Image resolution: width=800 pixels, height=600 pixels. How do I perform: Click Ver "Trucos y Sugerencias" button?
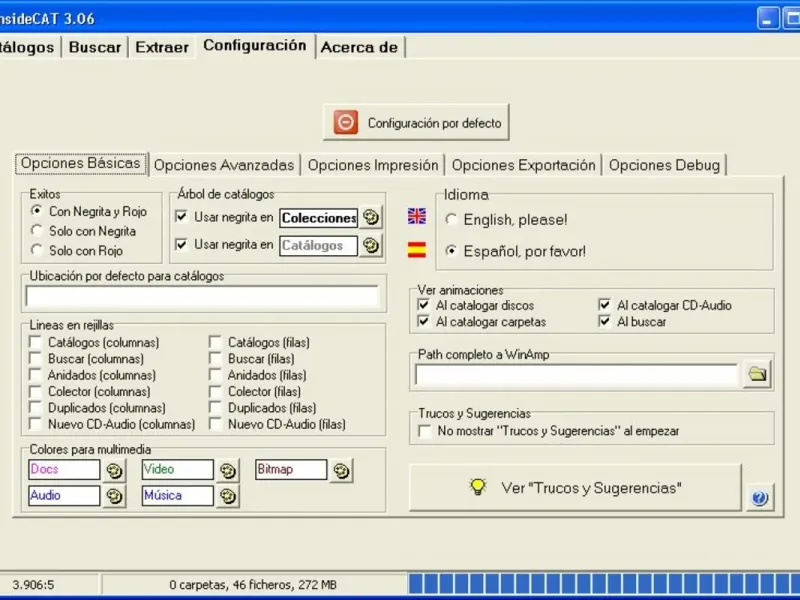pos(575,488)
